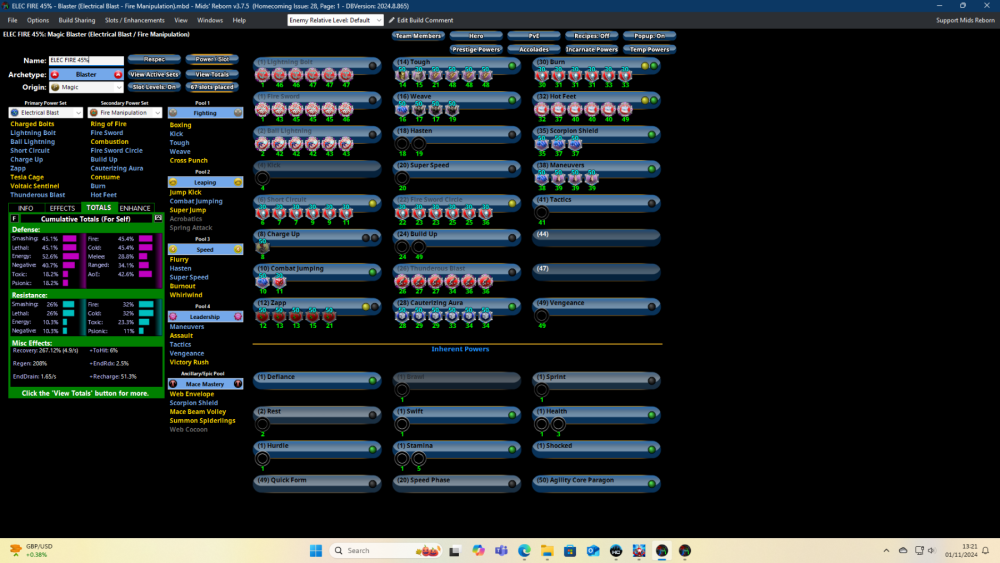The height and width of the screenshot is (563, 1000).
Task: Toggle the Maneuvers power indicator
Action: pyautogui.click(x=652, y=169)
